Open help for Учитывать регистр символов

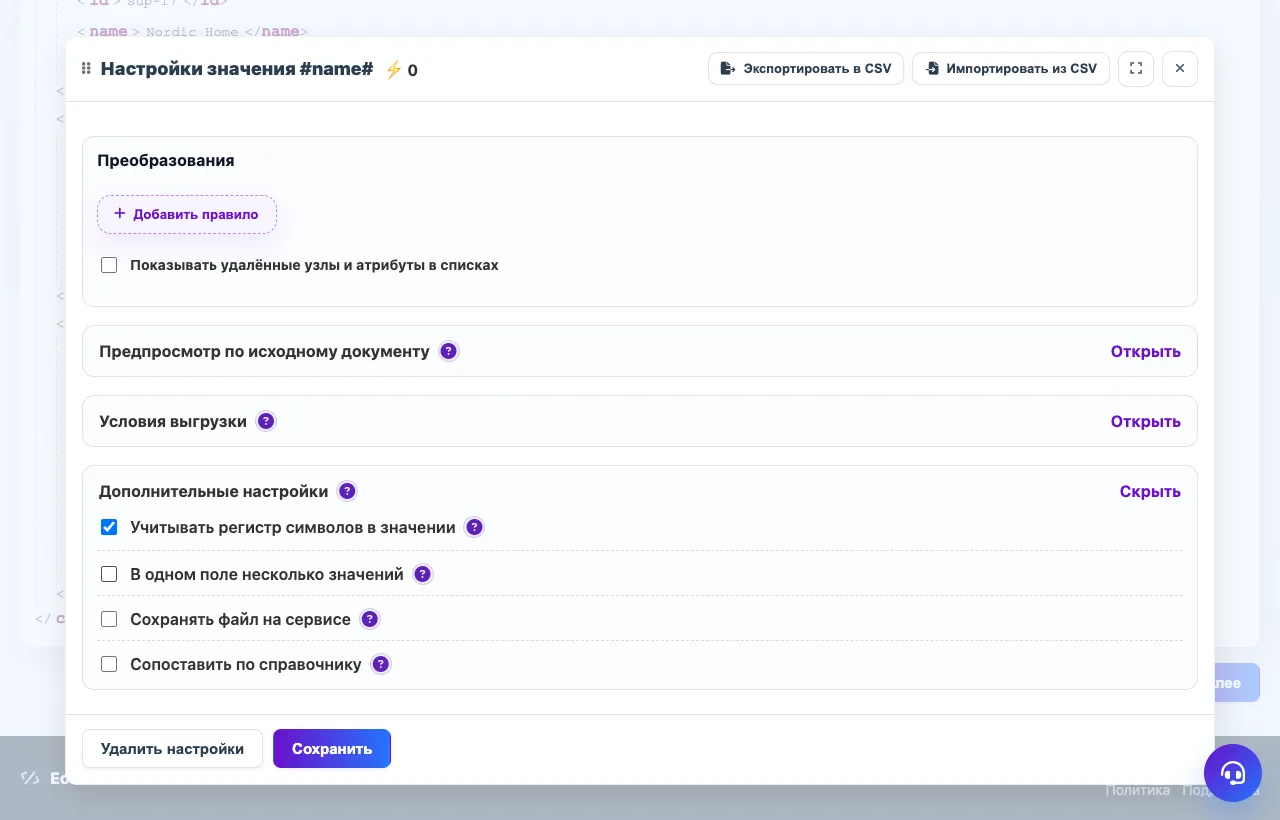pyautogui.click(x=475, y=527)
